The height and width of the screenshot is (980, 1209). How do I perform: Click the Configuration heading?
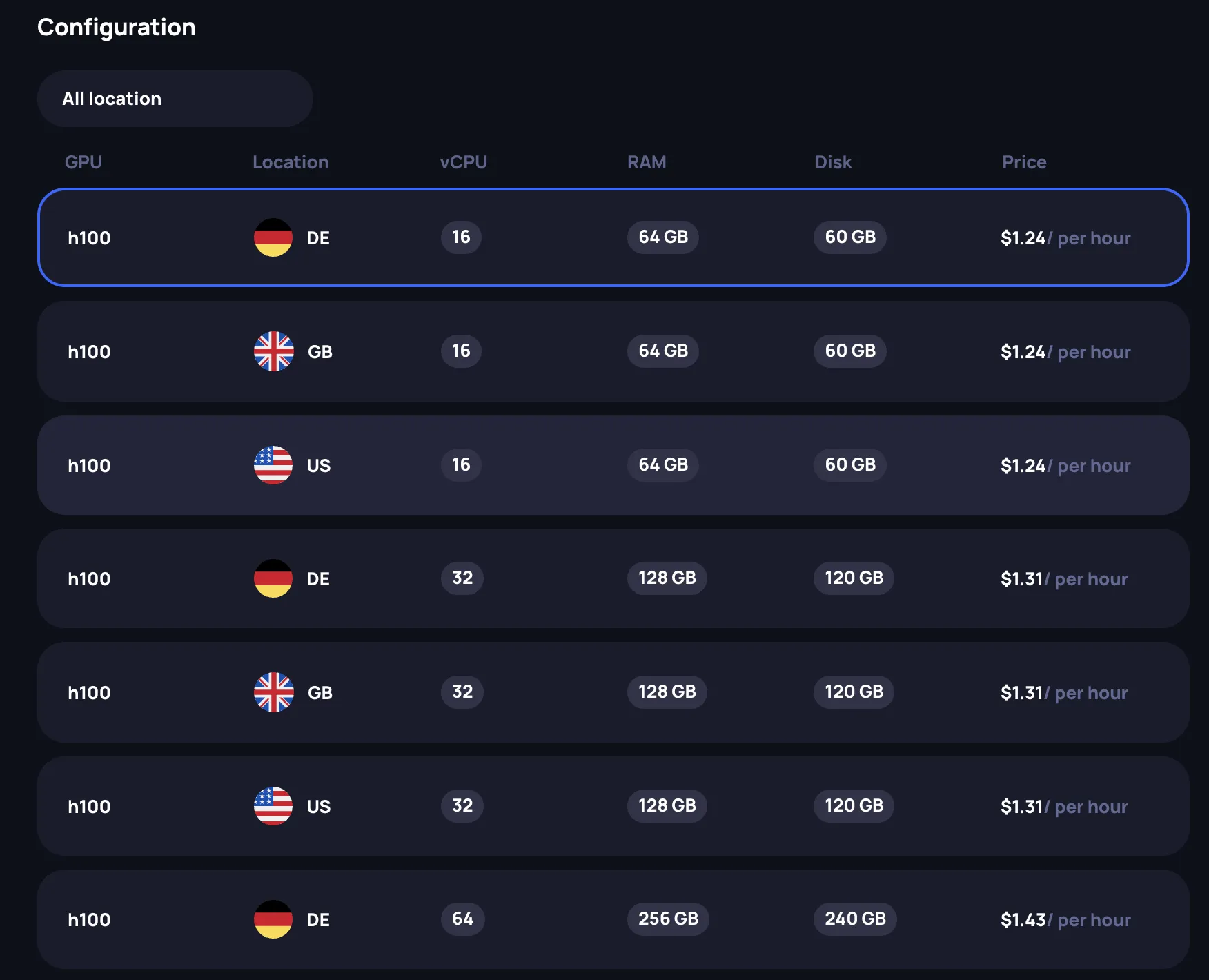coord(117,27)
